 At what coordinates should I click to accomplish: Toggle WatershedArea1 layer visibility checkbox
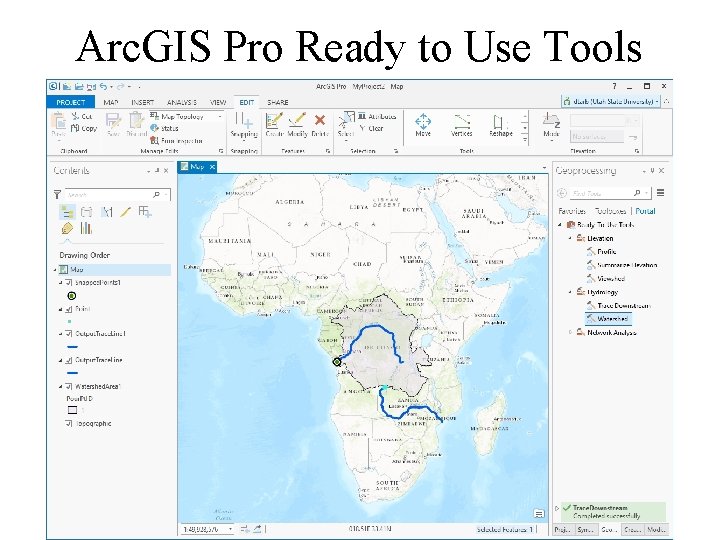click(x=69, y=387)
